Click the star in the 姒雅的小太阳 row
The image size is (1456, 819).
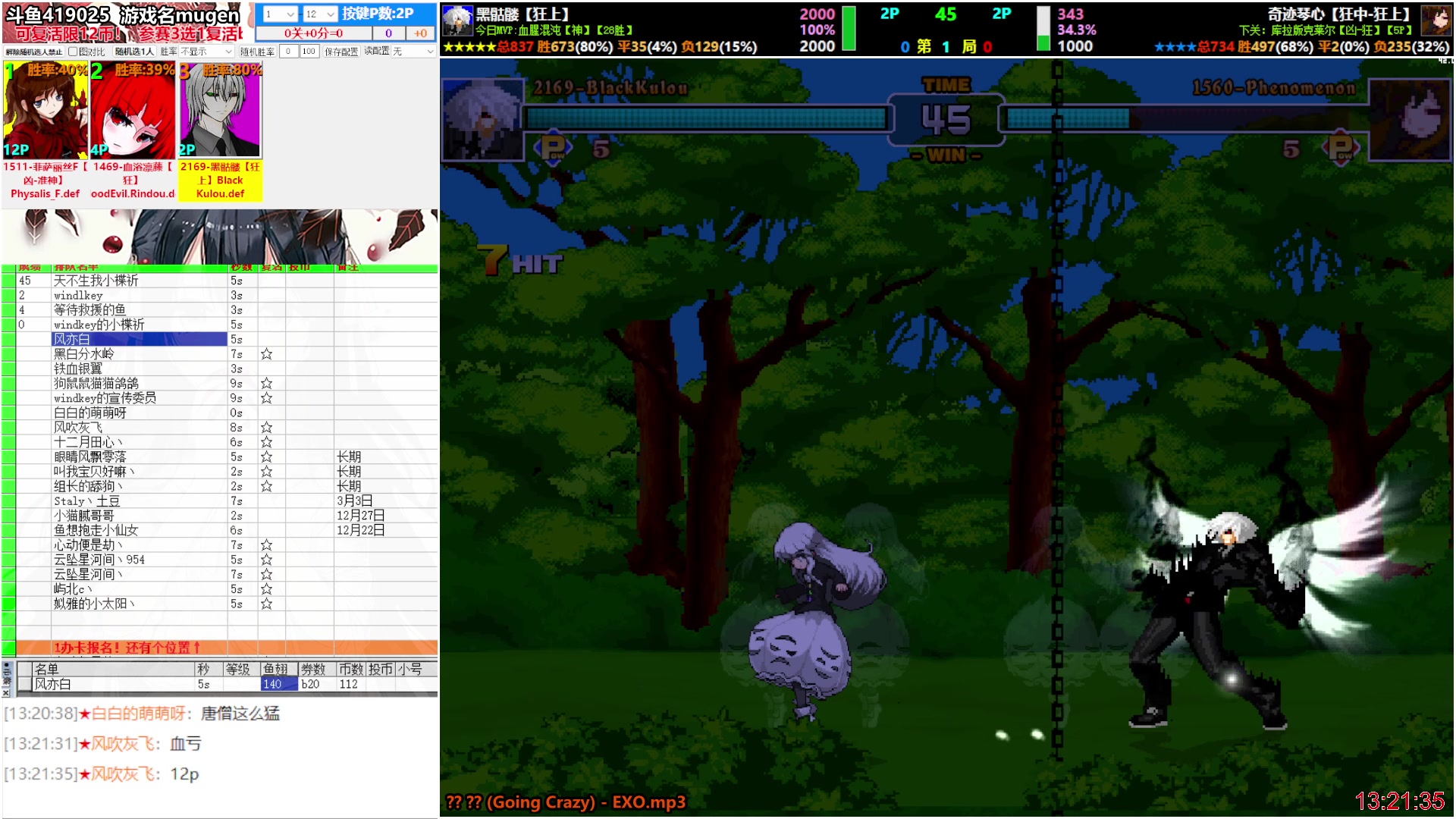266,604
